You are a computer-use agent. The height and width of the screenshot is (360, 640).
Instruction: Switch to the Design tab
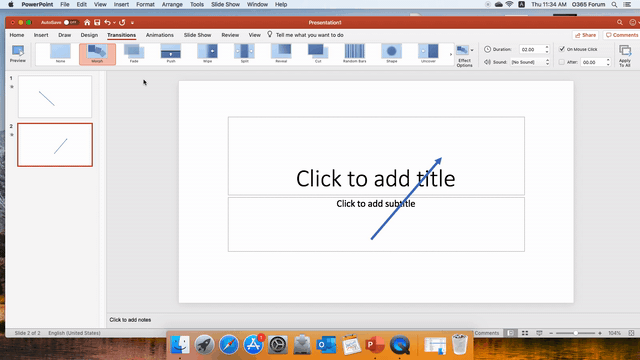pyautogui.click(x=89, y=35)
